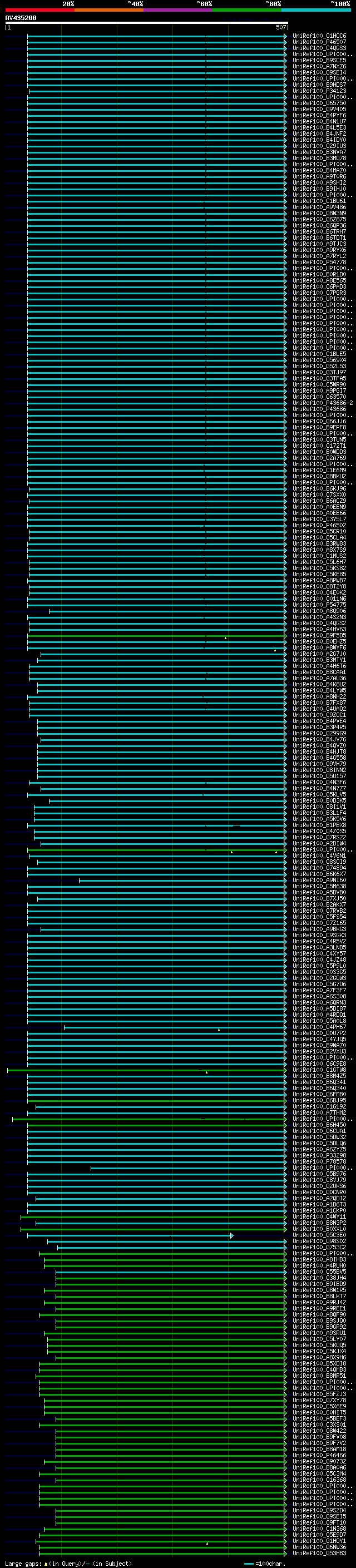356x1568 pixels.
Task: Select hit label UniRef100_C5LY07
Action: (x=319, y=1339)
